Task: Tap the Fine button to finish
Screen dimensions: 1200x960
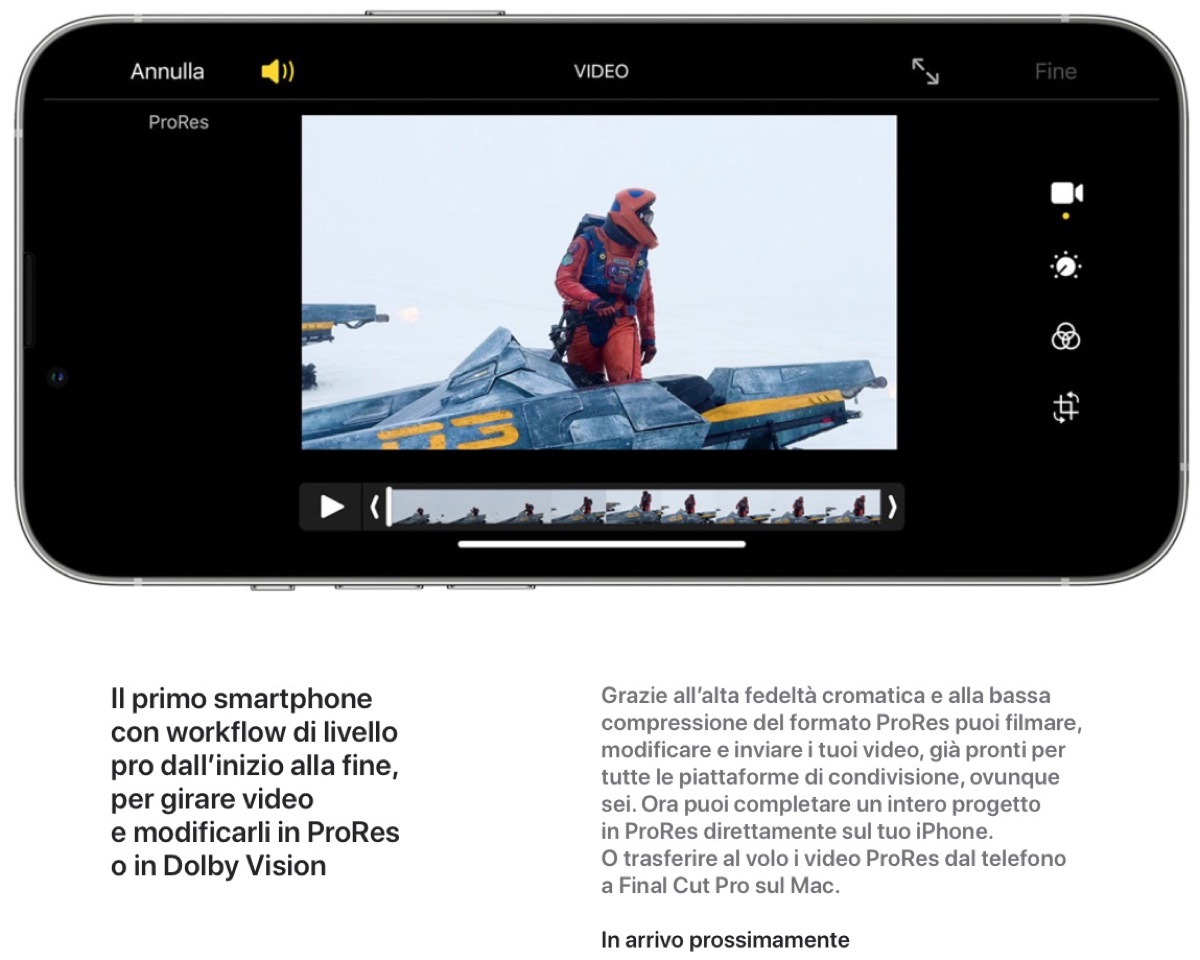Action: click(x=1055, y=71)
